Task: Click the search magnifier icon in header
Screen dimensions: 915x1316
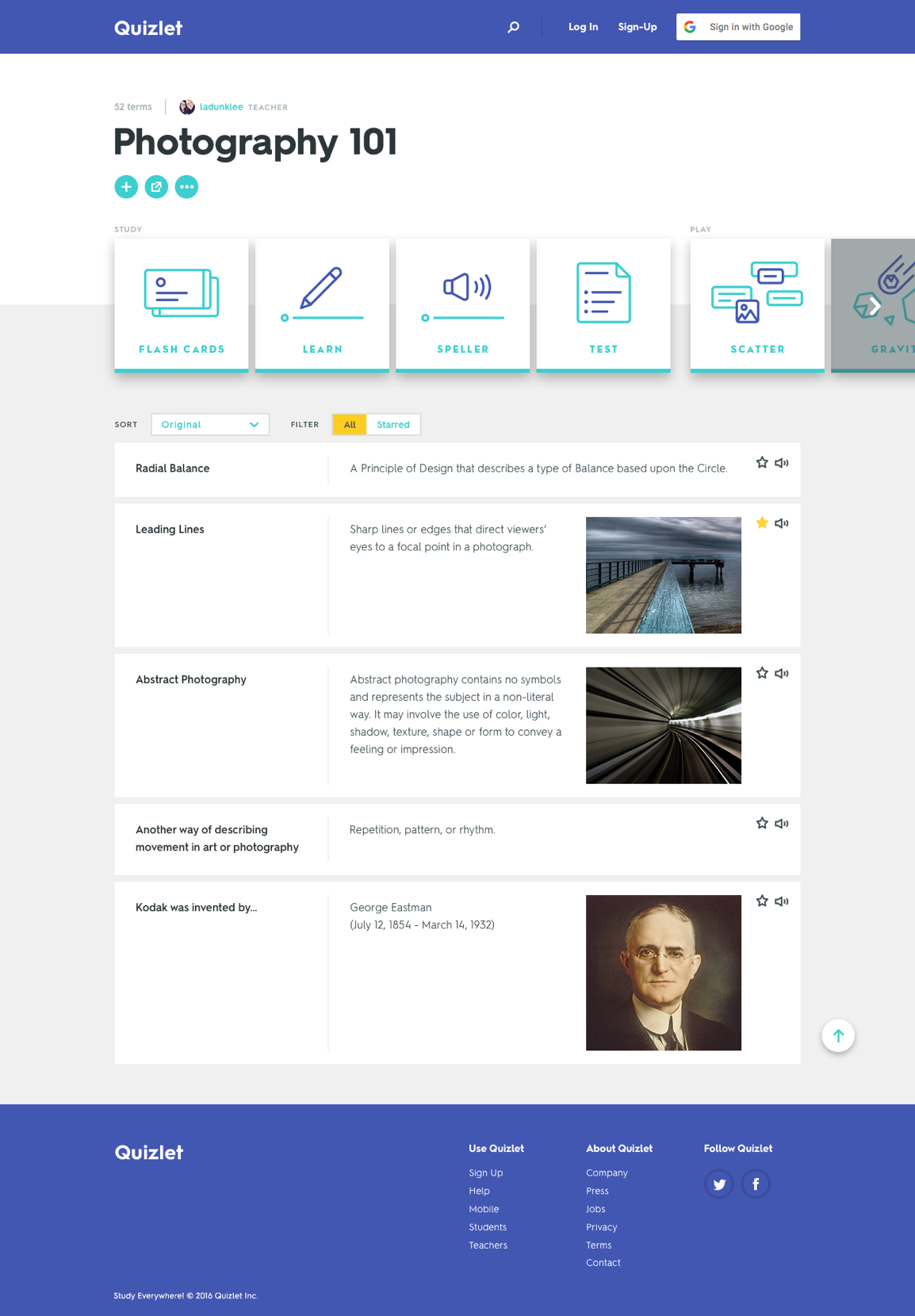Action: pos(513,27)
